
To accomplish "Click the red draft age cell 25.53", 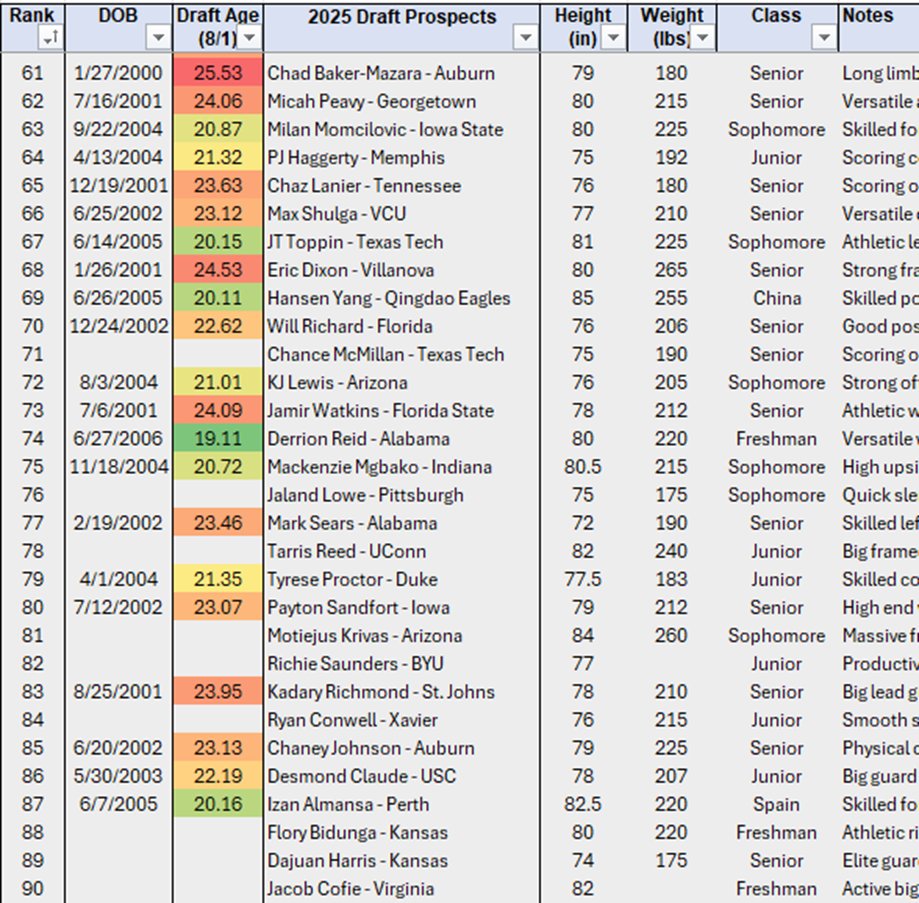I will tap(218, 73).
